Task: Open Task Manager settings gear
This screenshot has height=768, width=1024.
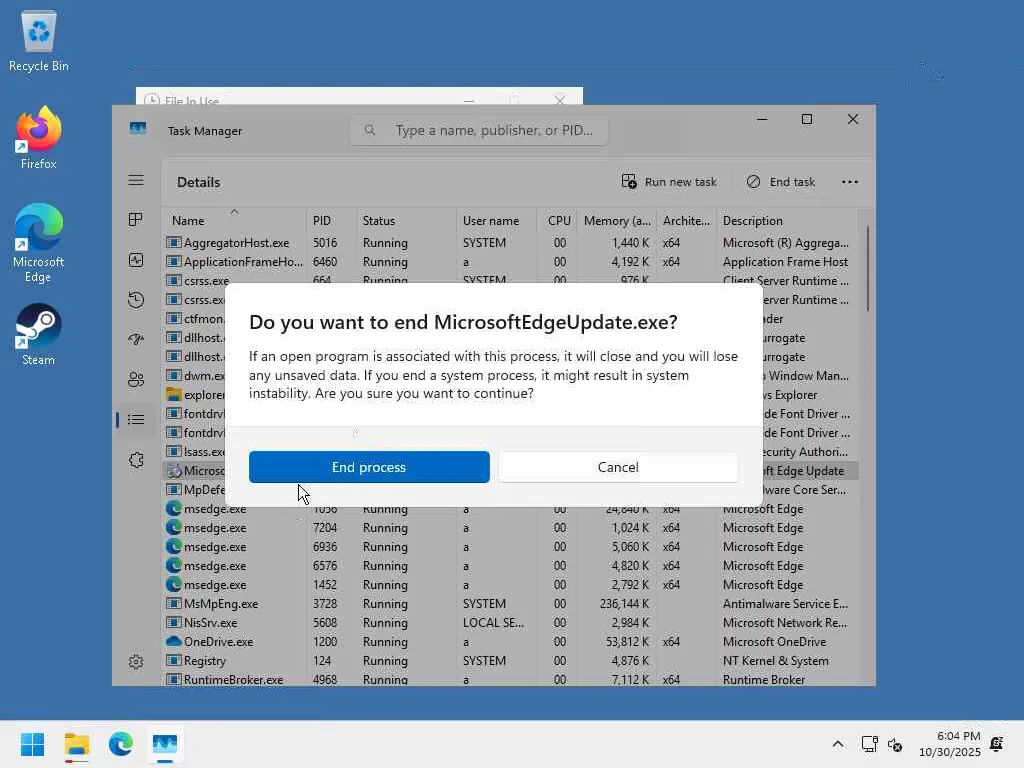Action: click(x=136, y=662)
